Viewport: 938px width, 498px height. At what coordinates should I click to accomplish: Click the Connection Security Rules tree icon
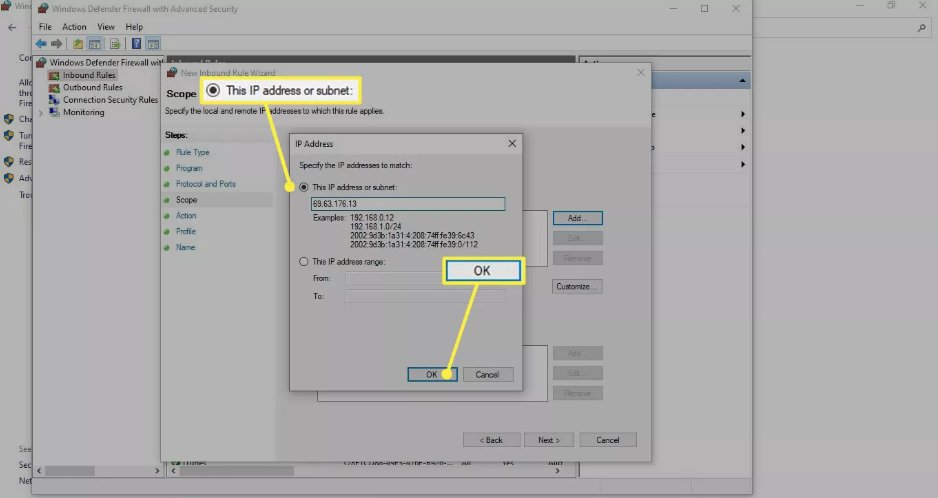pyautogui.click(x=54, y=100)
